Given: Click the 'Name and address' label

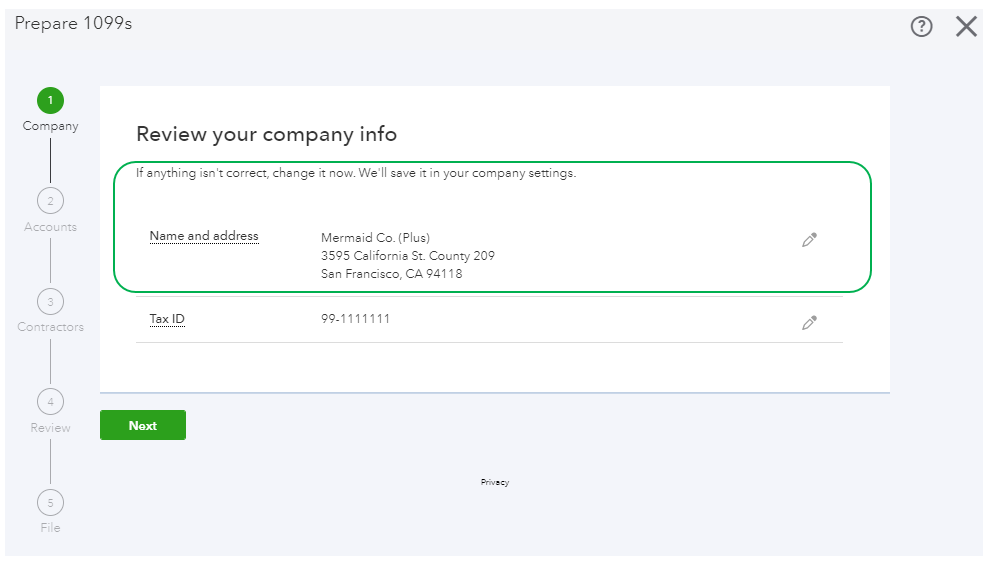Looking at the screenshot, I should tap(204, 237).
